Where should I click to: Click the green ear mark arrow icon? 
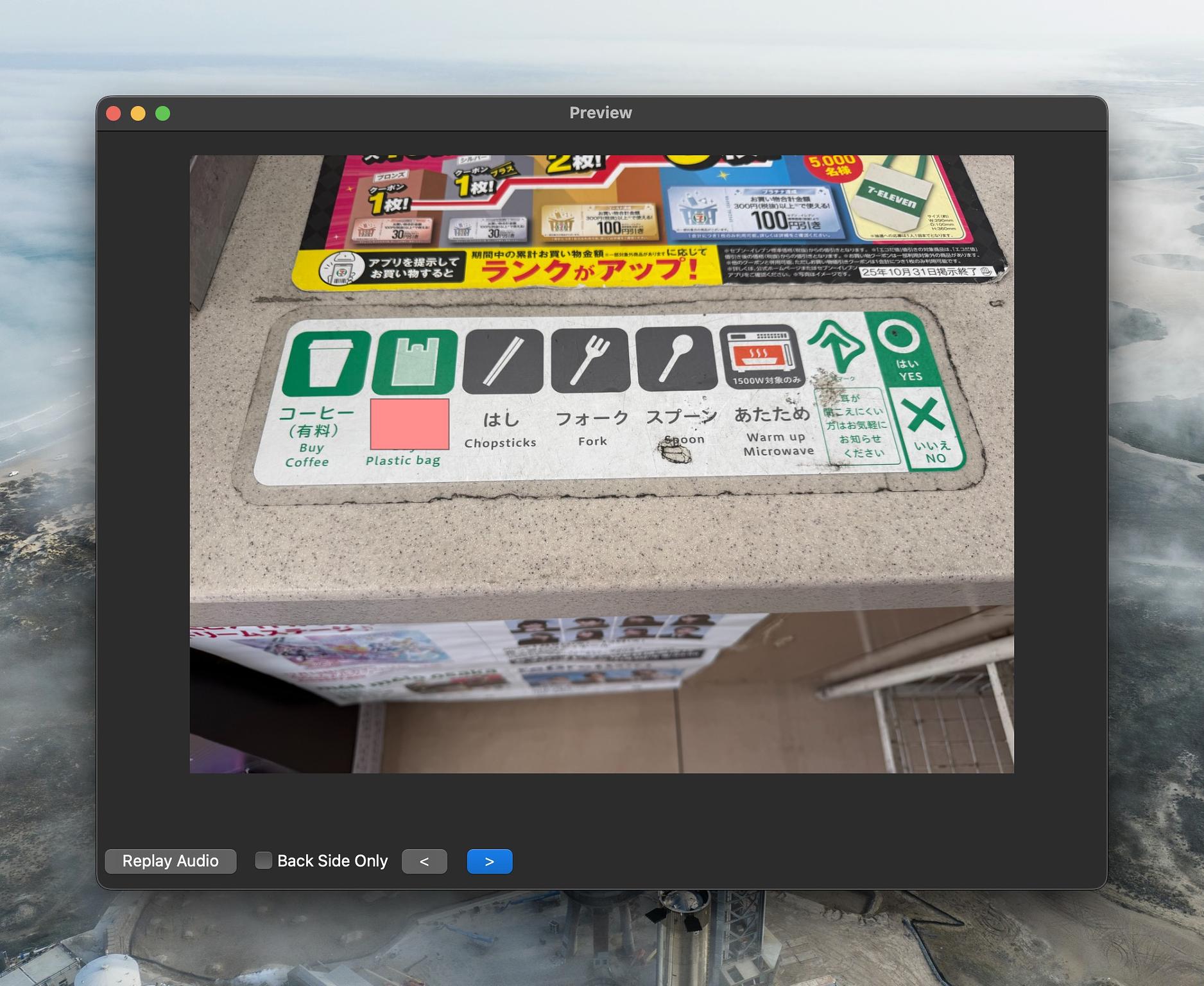[x=836, y=345]
